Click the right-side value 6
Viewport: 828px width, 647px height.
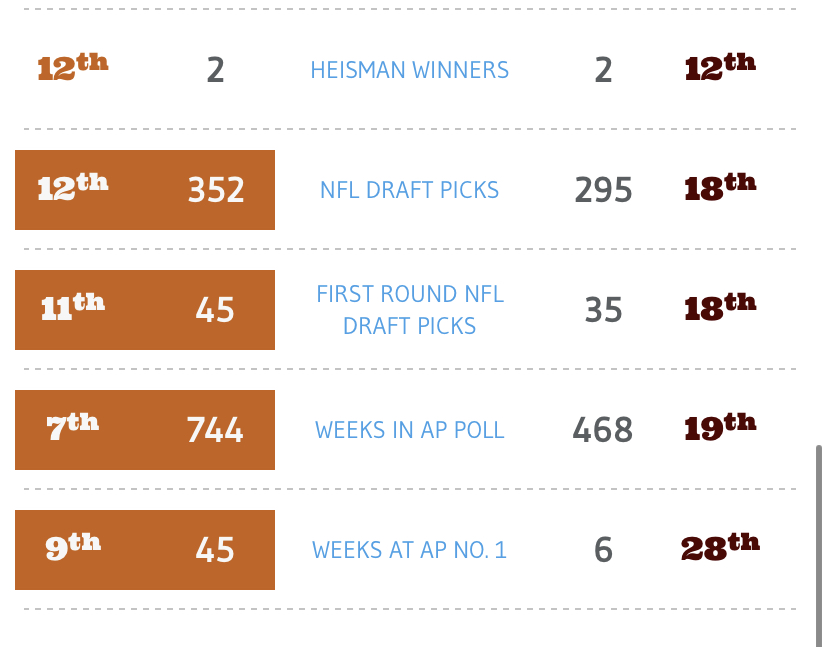point(603,550)
